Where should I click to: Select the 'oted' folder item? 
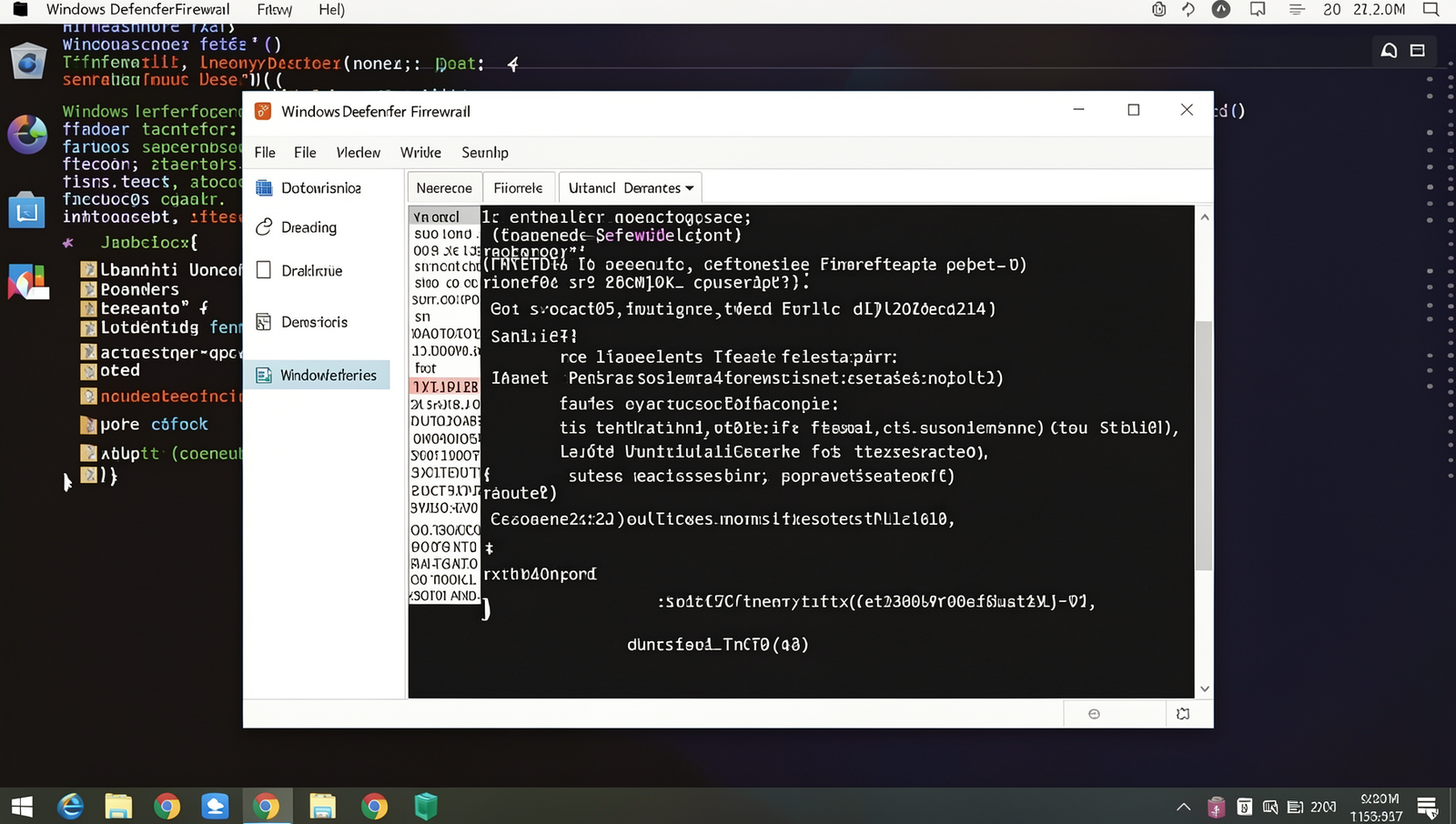point(110,371)
